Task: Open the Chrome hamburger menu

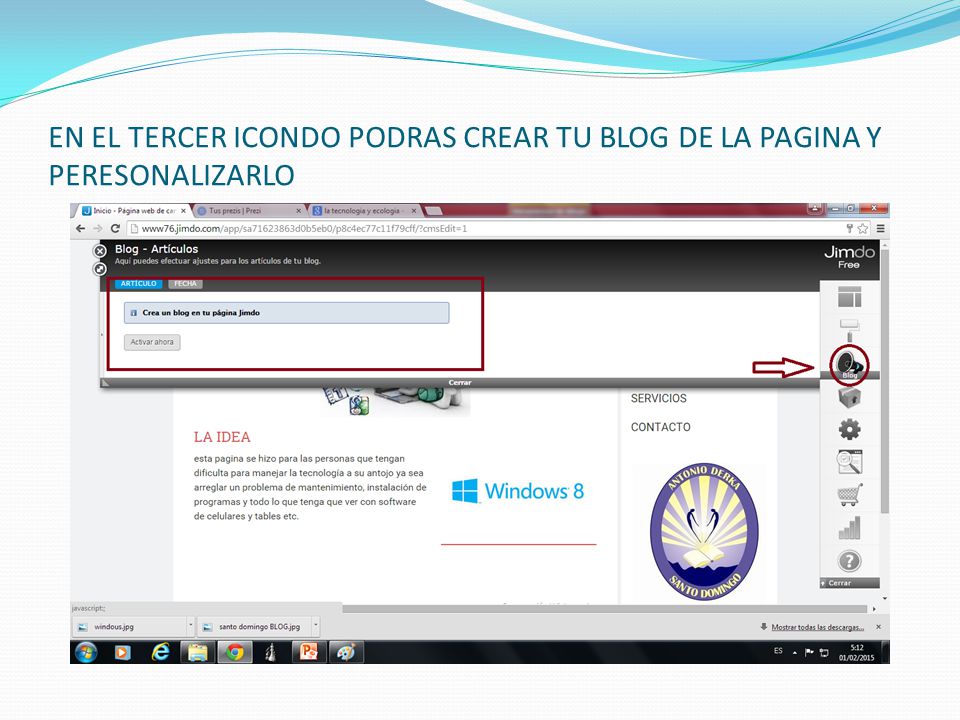Action: 880,228
